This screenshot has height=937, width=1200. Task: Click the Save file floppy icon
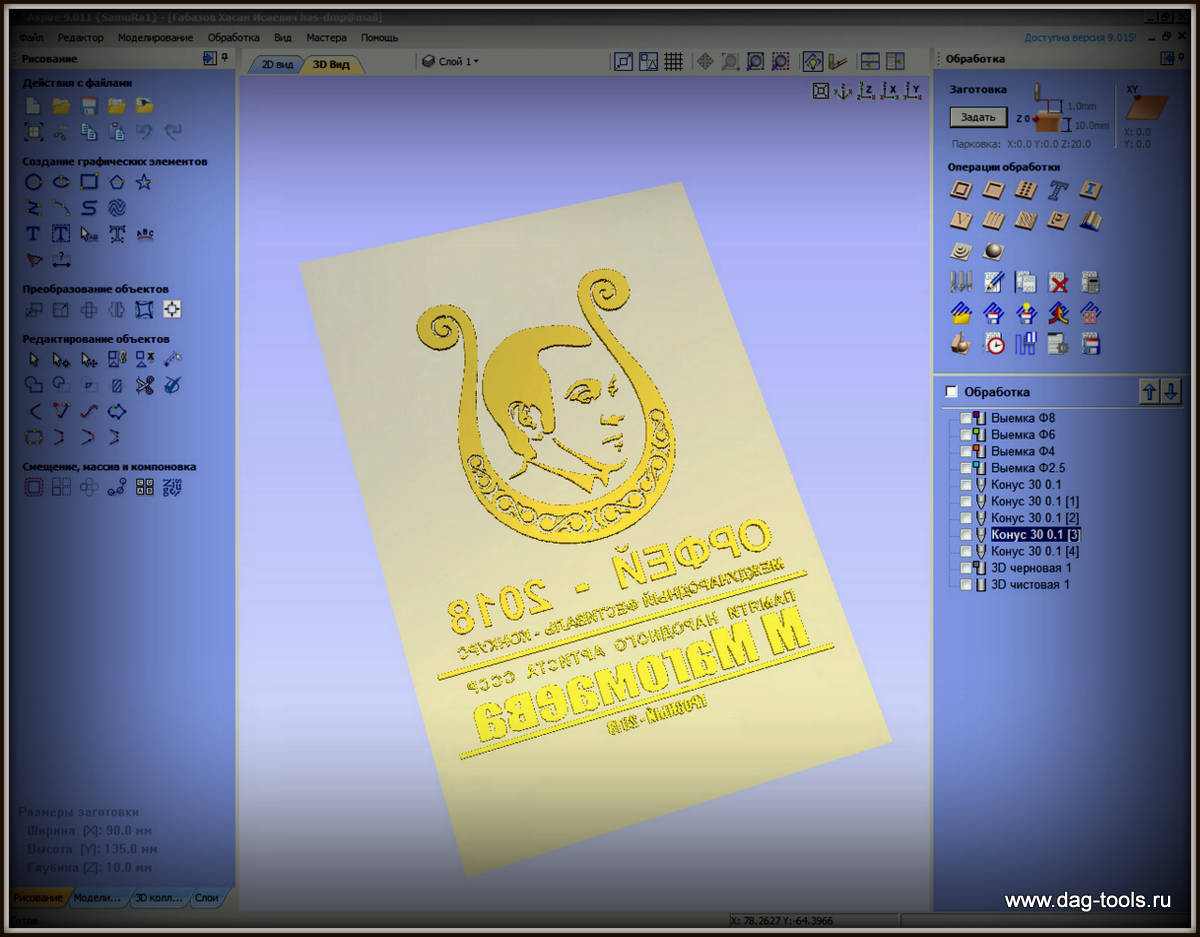89,106
